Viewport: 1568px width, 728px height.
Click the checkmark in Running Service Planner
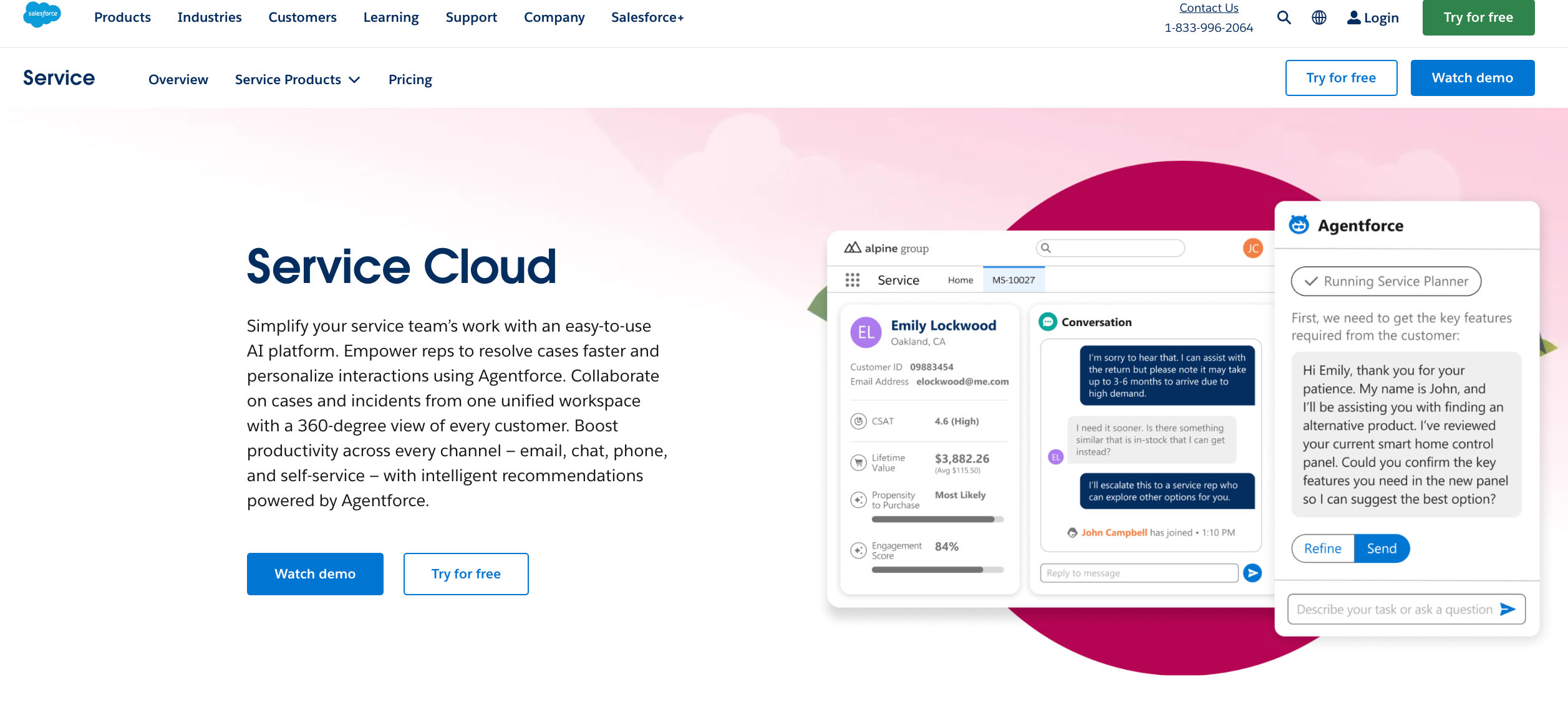pyautogui.click(x=1311, y=281)
